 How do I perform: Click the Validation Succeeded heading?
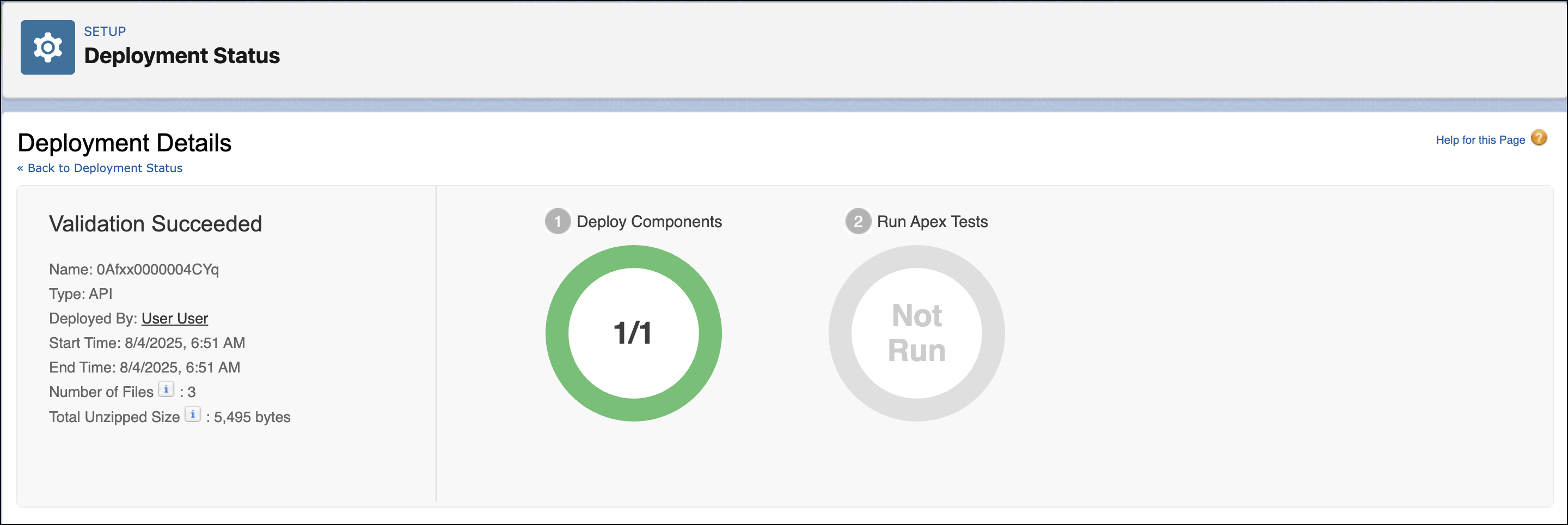click(x=155, y=224)
